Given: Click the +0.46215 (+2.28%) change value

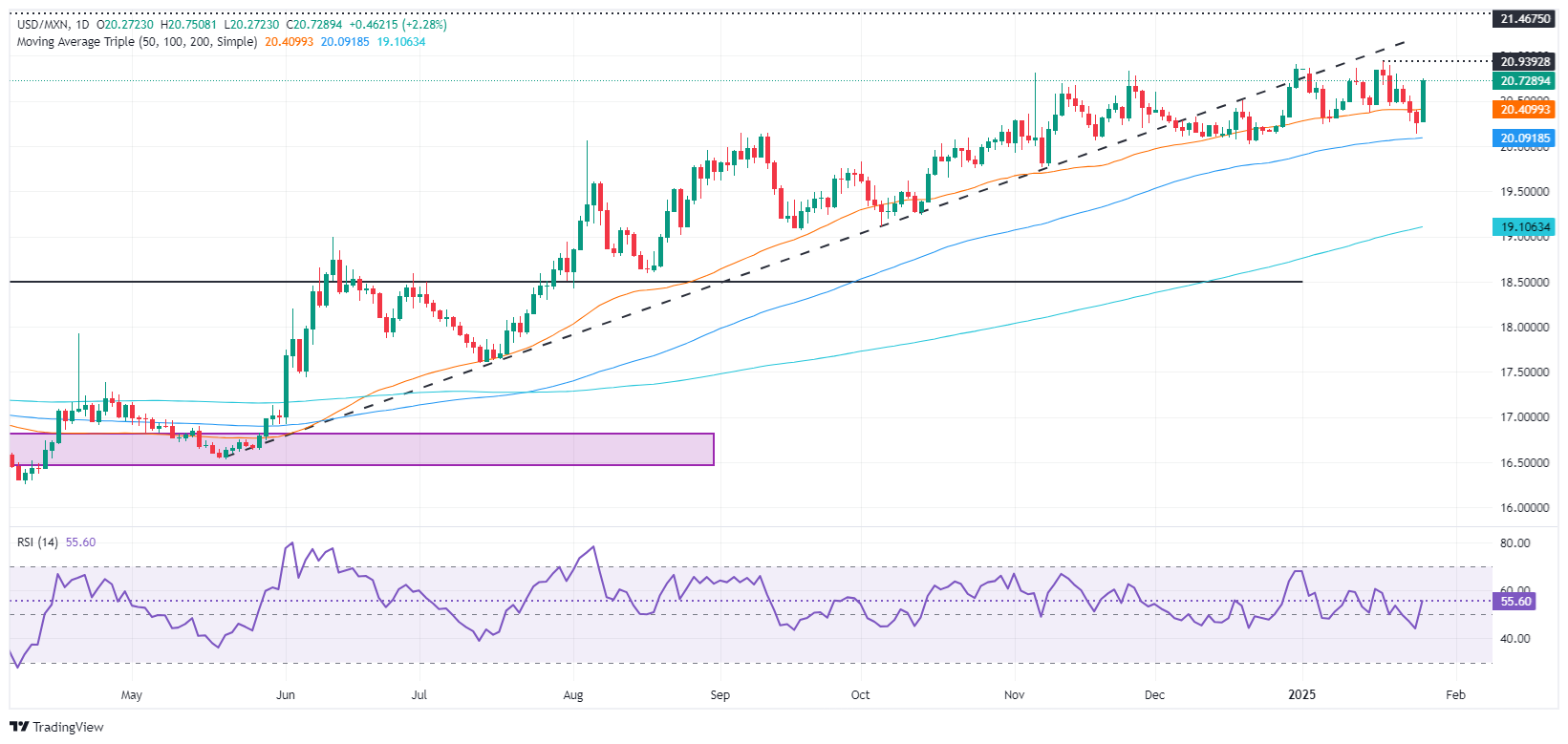Looking at the screenshot, I should point(399,25).
